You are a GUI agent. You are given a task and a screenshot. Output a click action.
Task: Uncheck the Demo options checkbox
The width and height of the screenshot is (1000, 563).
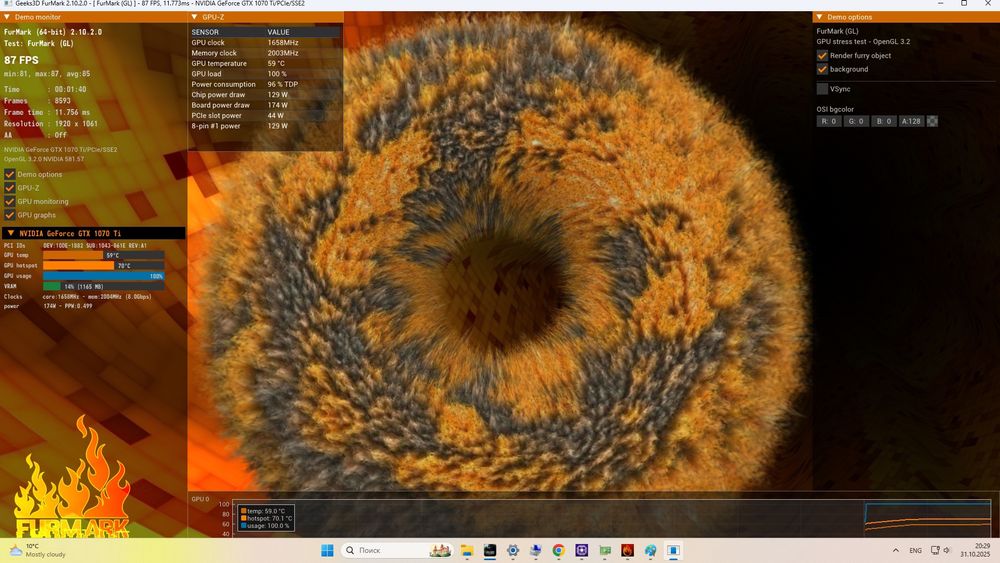[10, 174]
